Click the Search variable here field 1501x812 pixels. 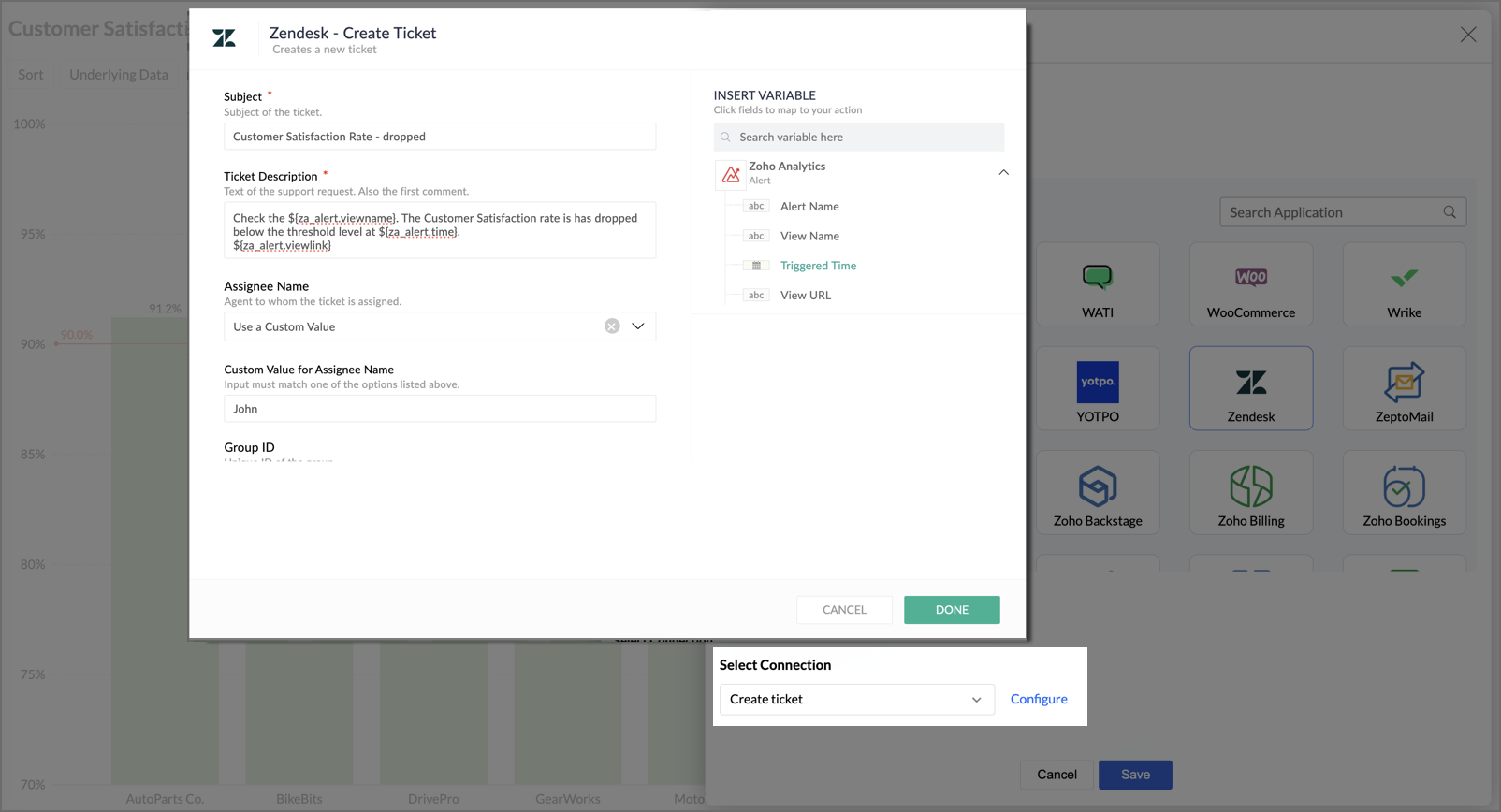[866, 138]
